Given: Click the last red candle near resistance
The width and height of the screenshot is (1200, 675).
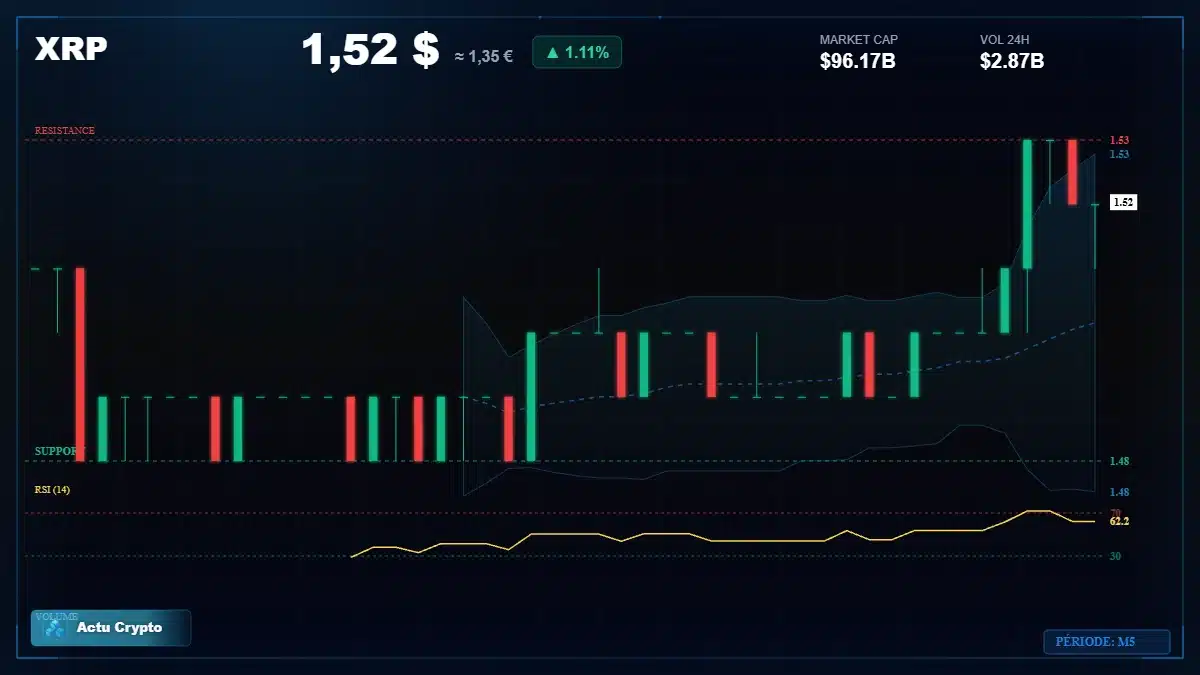Looking at the screenshot, I should tap(1072, 172).
